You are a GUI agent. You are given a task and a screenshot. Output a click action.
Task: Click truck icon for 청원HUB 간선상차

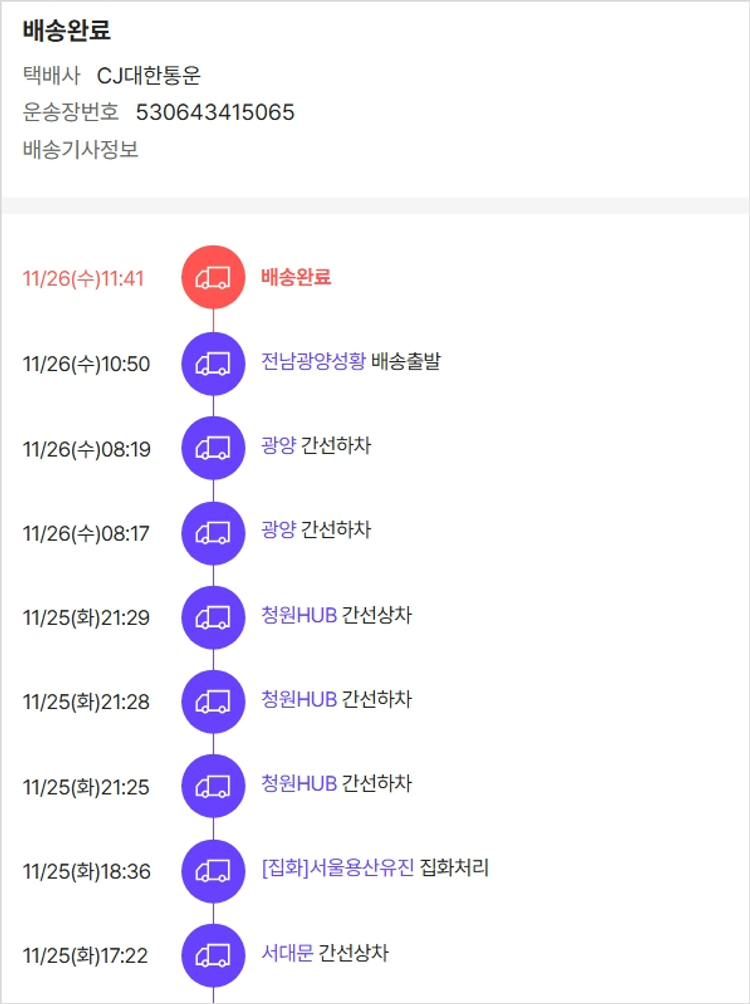212,617
